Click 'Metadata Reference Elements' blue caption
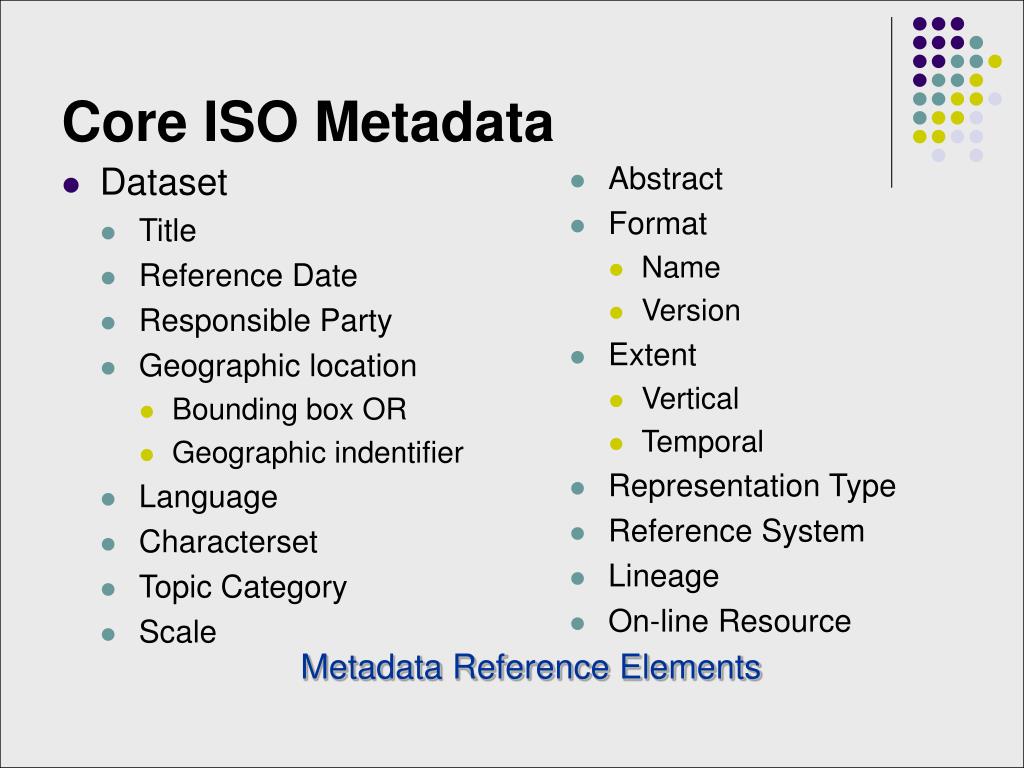This screenshot has width=1024, height=768. 532,667
